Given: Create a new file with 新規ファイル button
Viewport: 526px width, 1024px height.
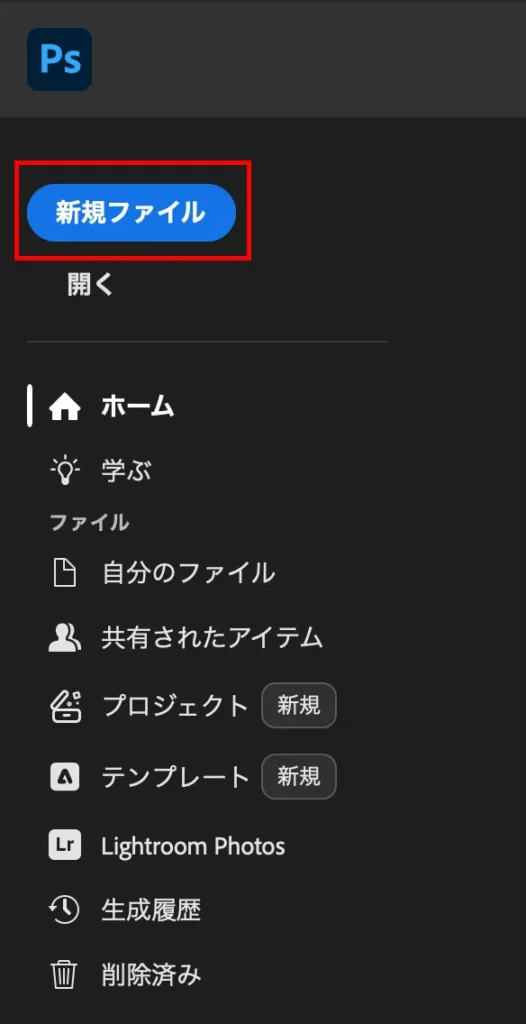Looking at the screenshot, I should point(131,212).
